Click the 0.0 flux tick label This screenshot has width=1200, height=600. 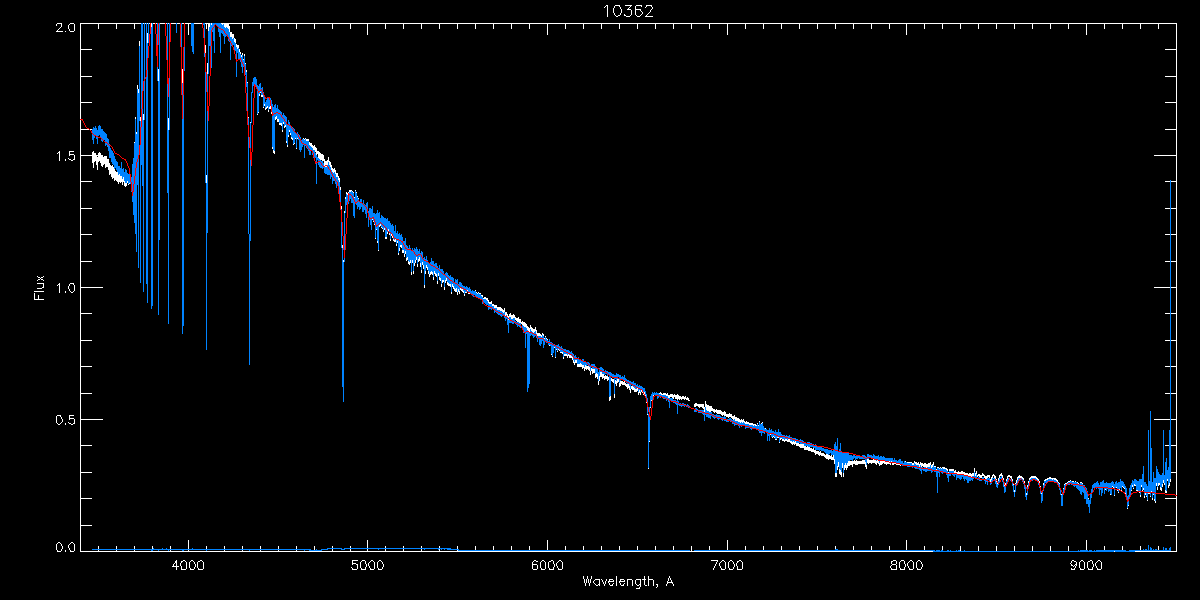point(65,547)
